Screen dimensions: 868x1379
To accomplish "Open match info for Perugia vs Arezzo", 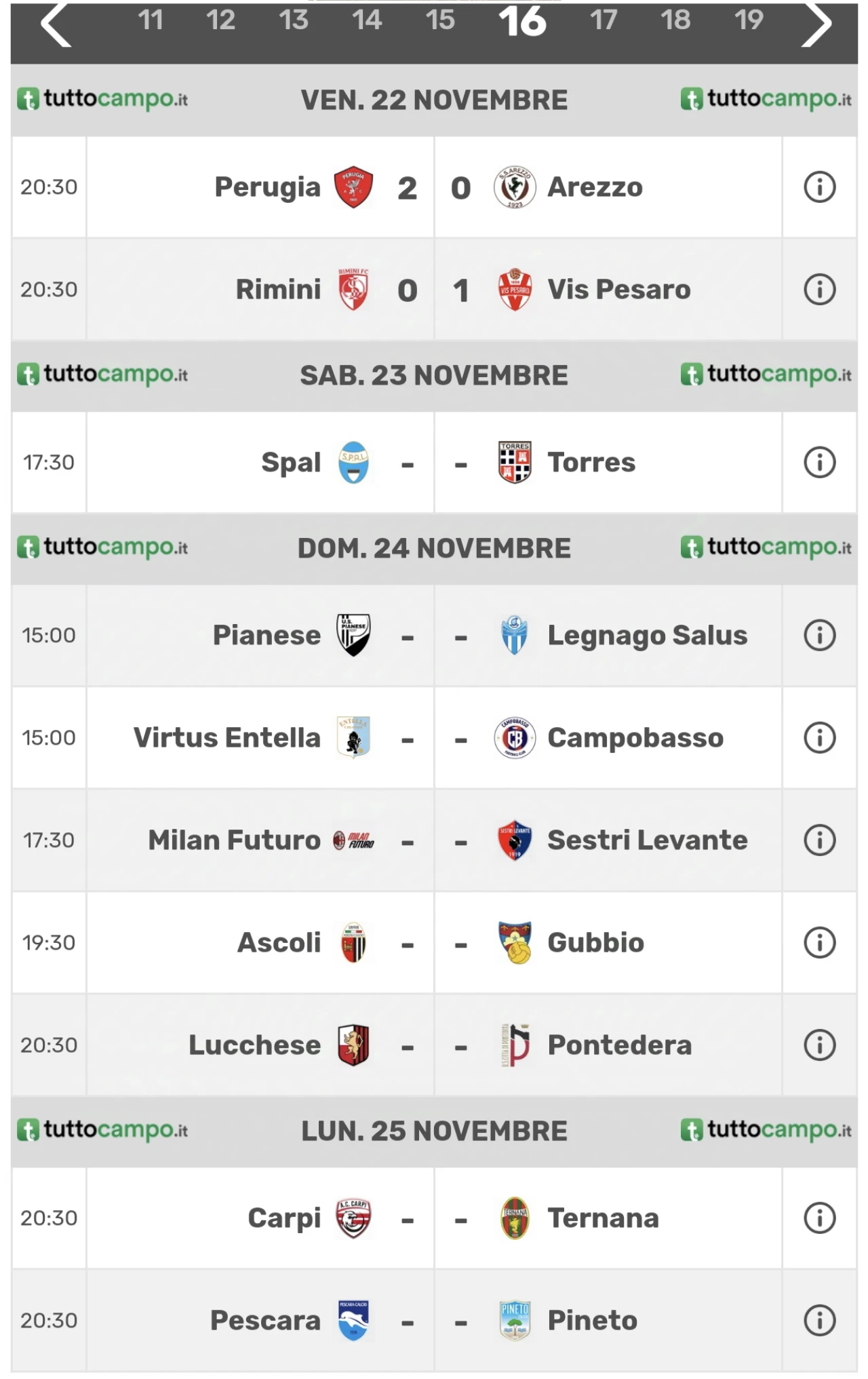I will 819,187.
